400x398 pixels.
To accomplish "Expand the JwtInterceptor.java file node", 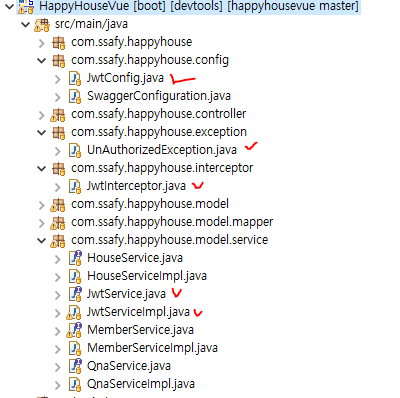I will pyautogui.click(x=58, y=187).
